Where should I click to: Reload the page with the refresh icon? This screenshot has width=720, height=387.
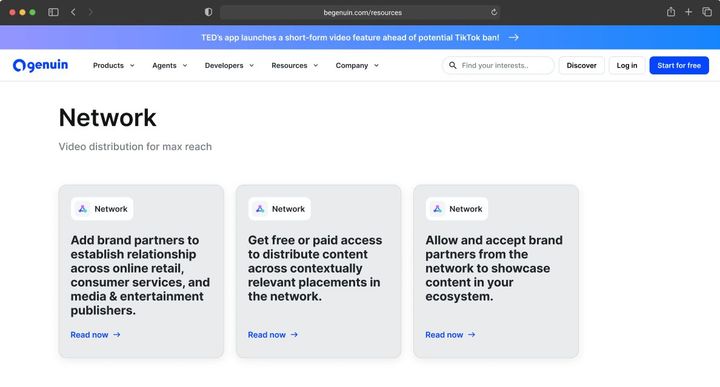pyautogui.click(x=494, y=12)
